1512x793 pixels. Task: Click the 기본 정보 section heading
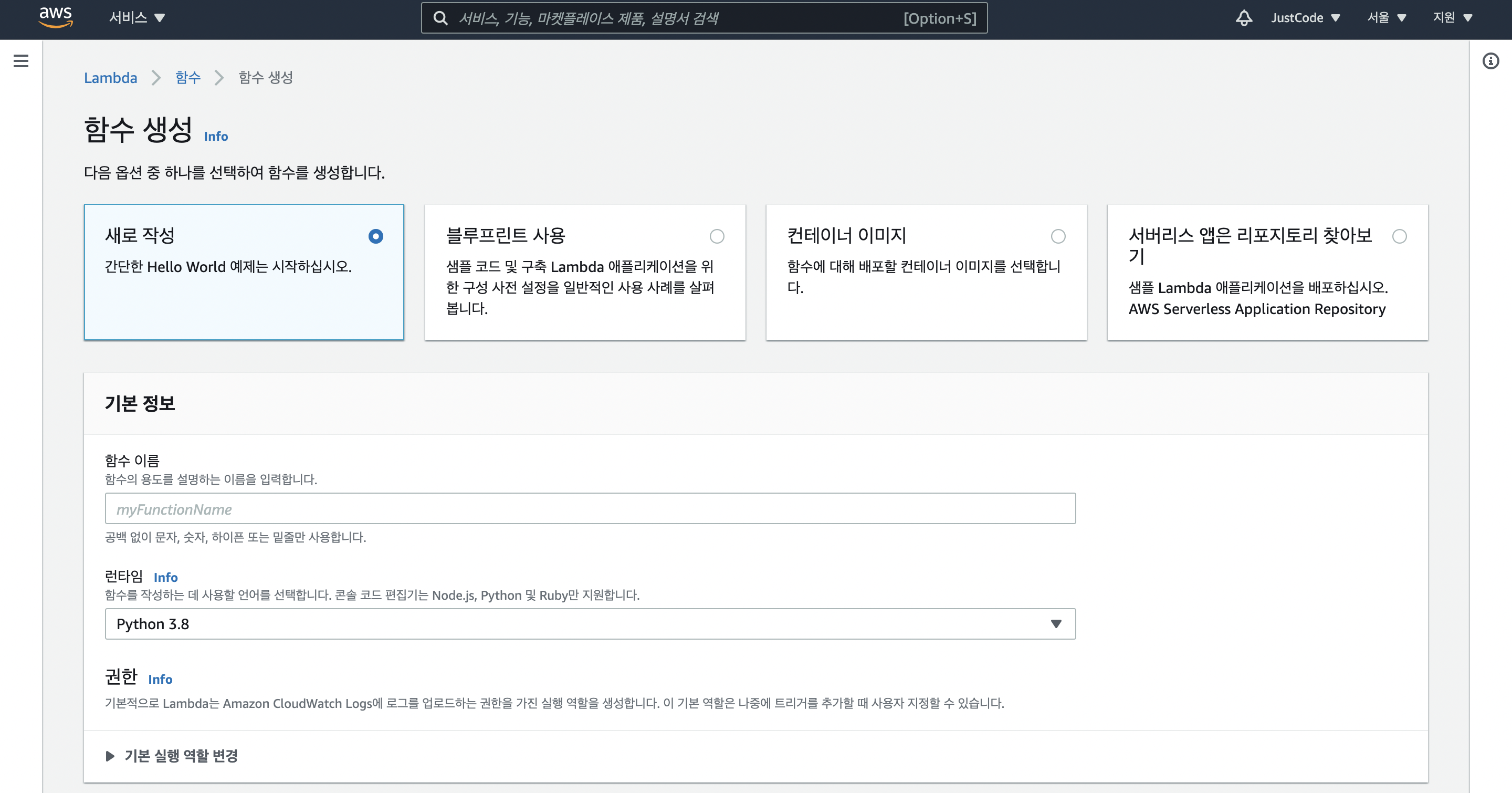(x=140, y=404)
